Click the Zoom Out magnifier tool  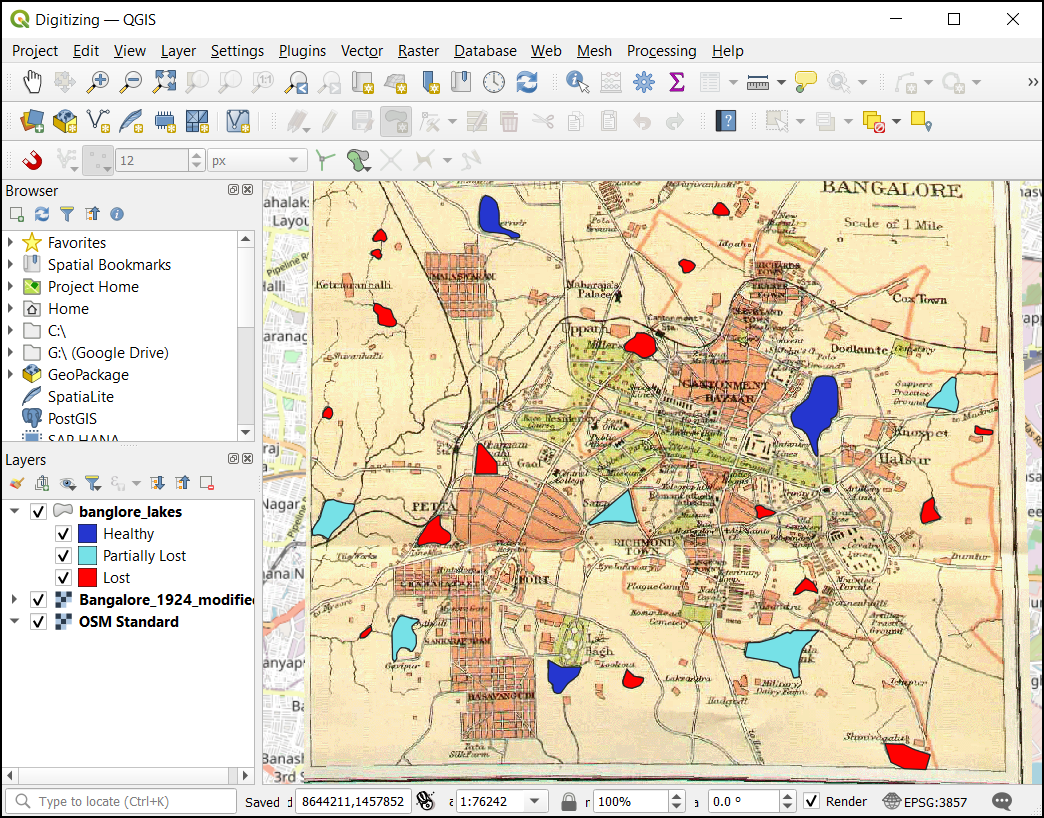130,83
